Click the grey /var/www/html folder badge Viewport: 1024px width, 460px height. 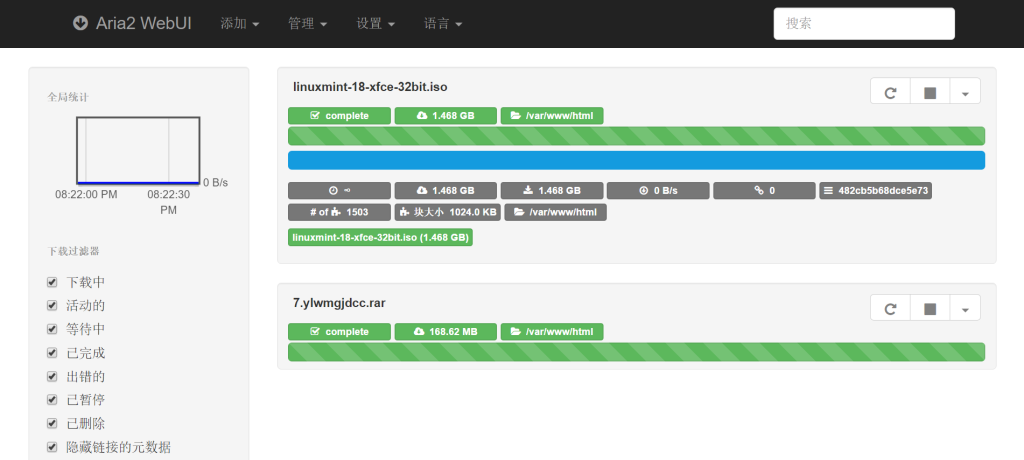pos(556,212)
